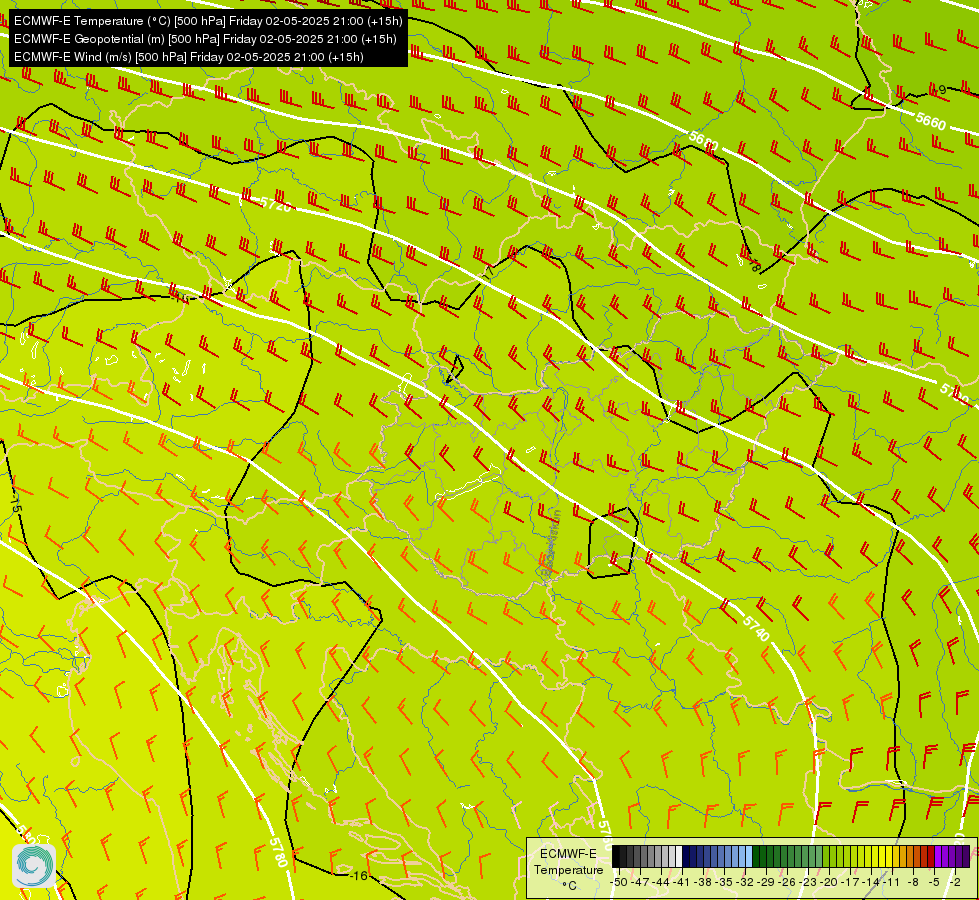Click legend value -20
The width and height of the screenshot is (979, 900).
(829, 883)
